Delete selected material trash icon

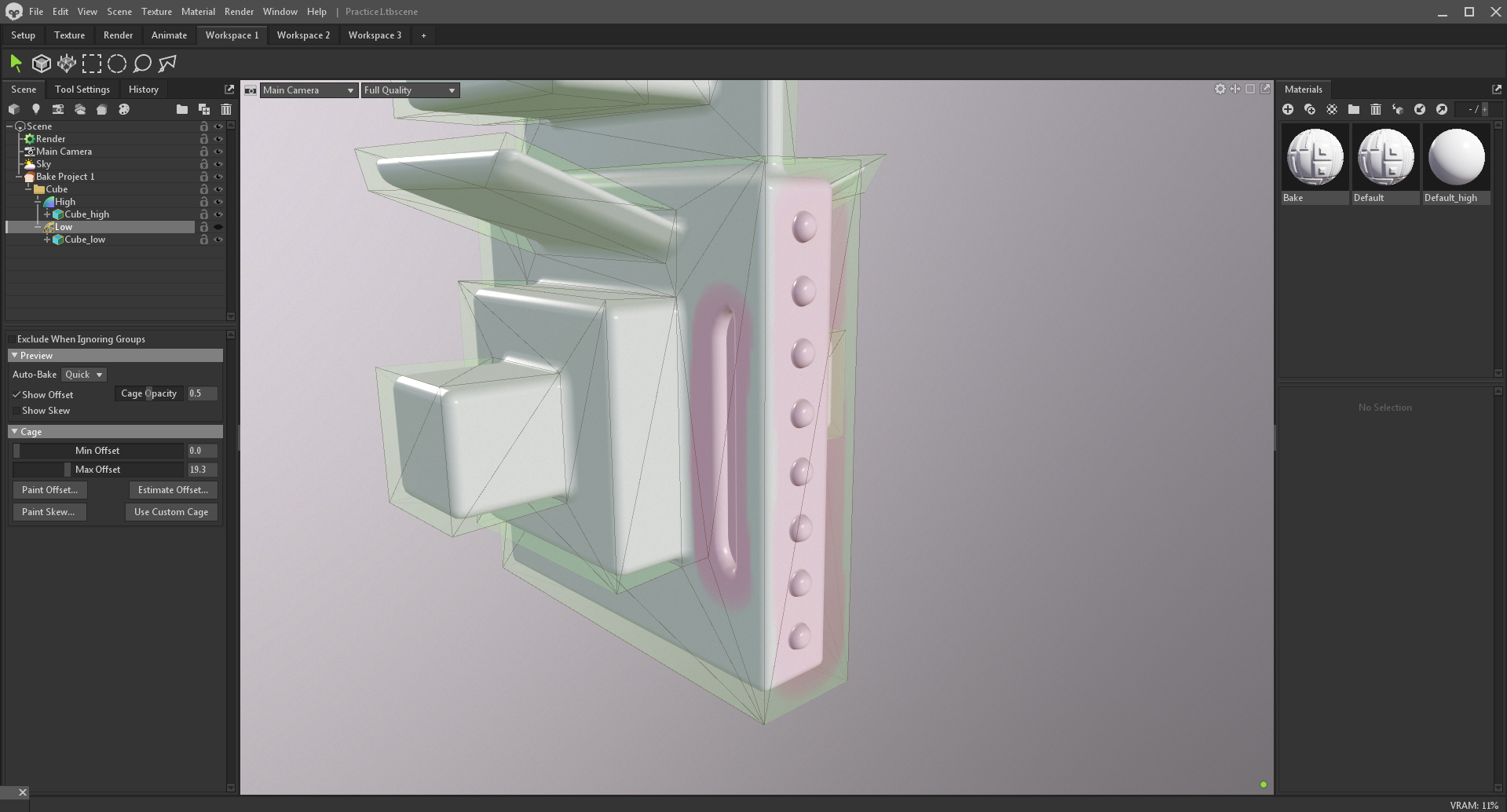click(1376, 109)
